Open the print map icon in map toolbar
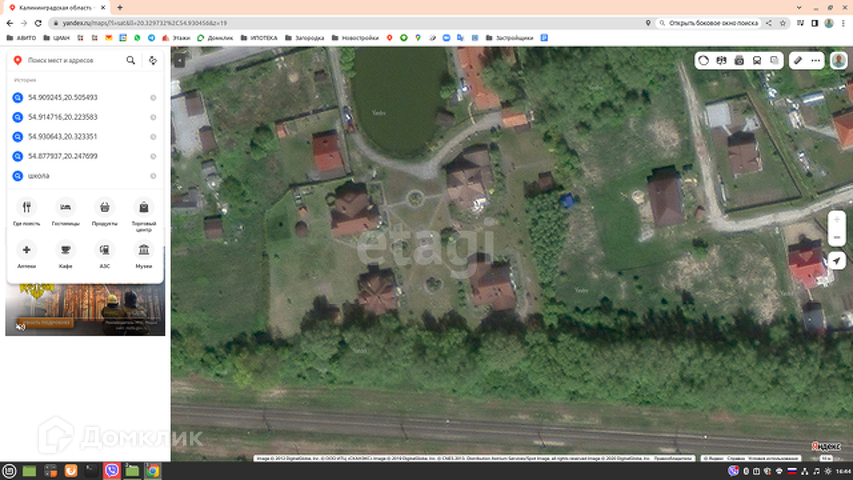Viewport: 853px width, 480px height. click(739, 60)
